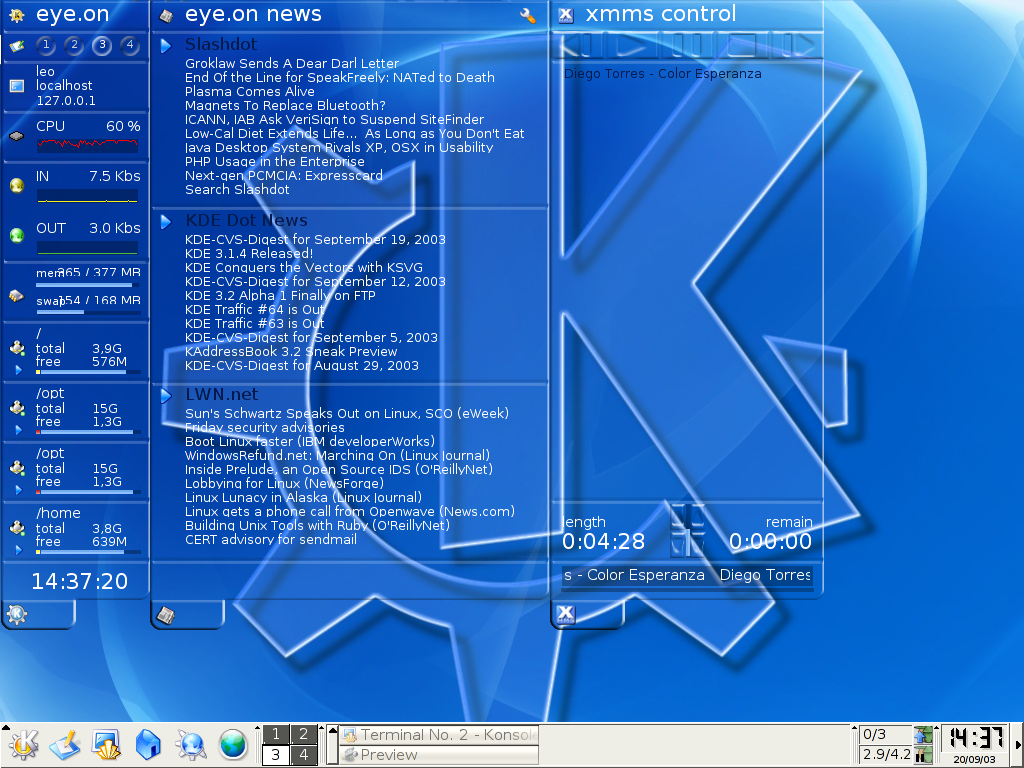Click the memory chip icon beside mem
Screen dimensions: 1024x768
coord(17,296)
